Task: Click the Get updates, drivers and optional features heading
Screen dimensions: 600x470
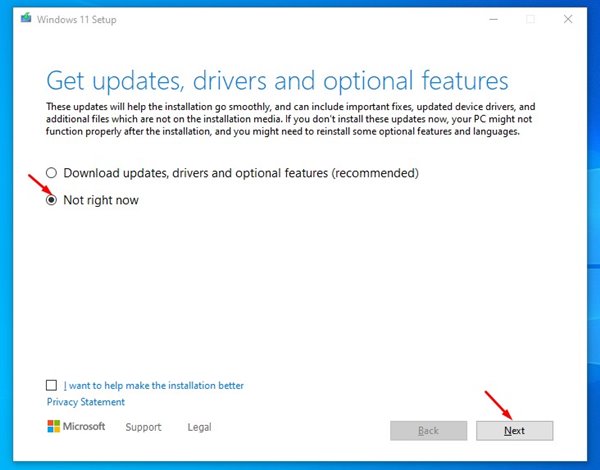Action: tap(277, 81)
